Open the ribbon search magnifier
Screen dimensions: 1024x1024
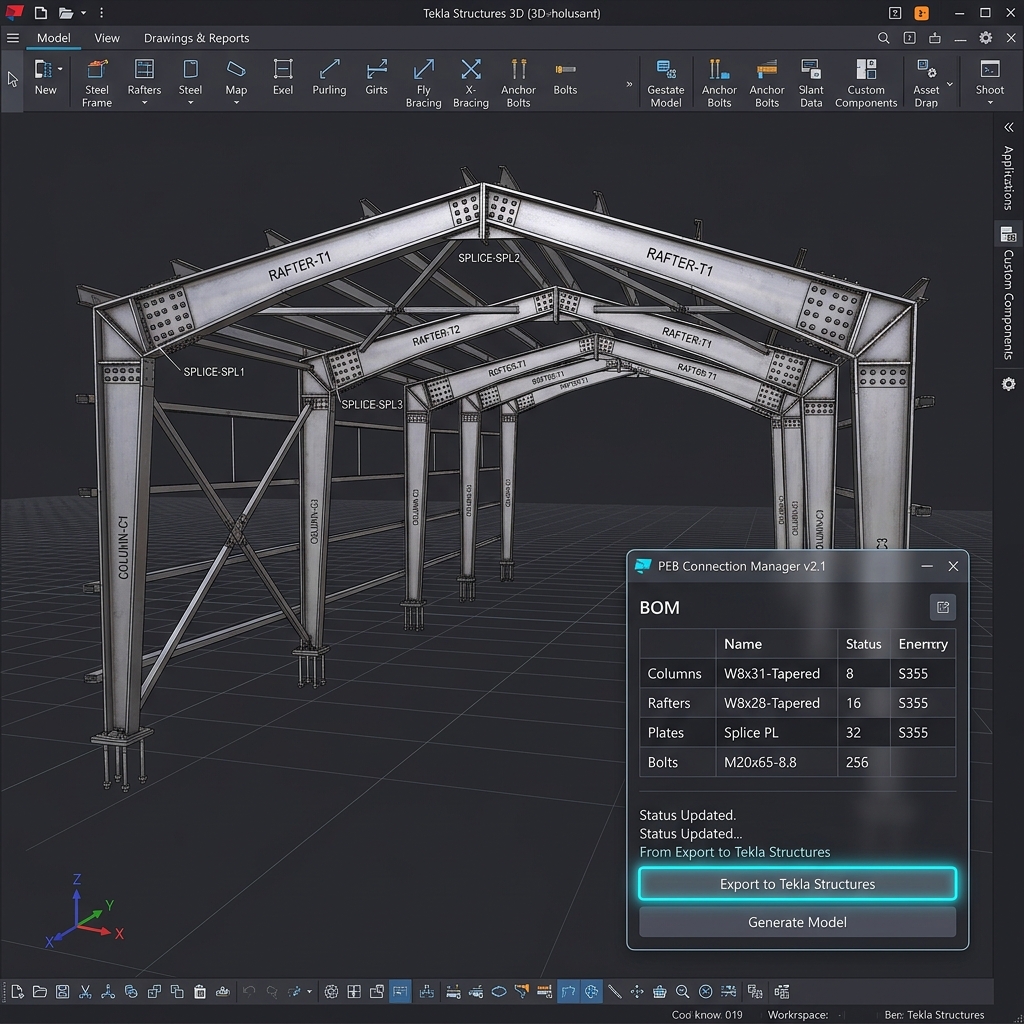pos(883,38)
